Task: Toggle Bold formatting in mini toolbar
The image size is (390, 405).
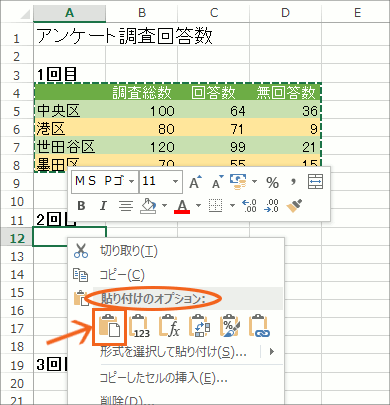Action: click(x=81, y=206)
